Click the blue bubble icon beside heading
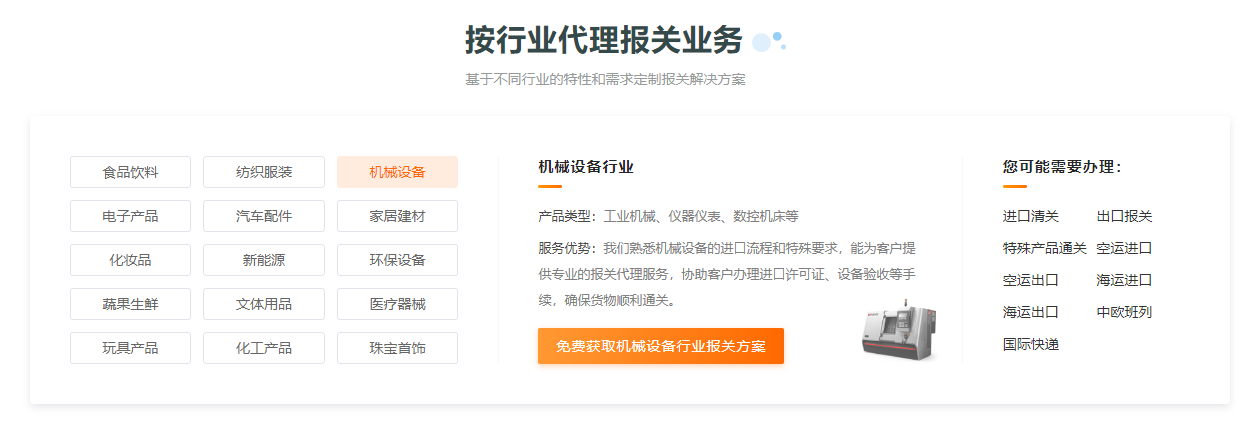The height and width of the screenshot is (424, 1260). (x=768, y=41)
